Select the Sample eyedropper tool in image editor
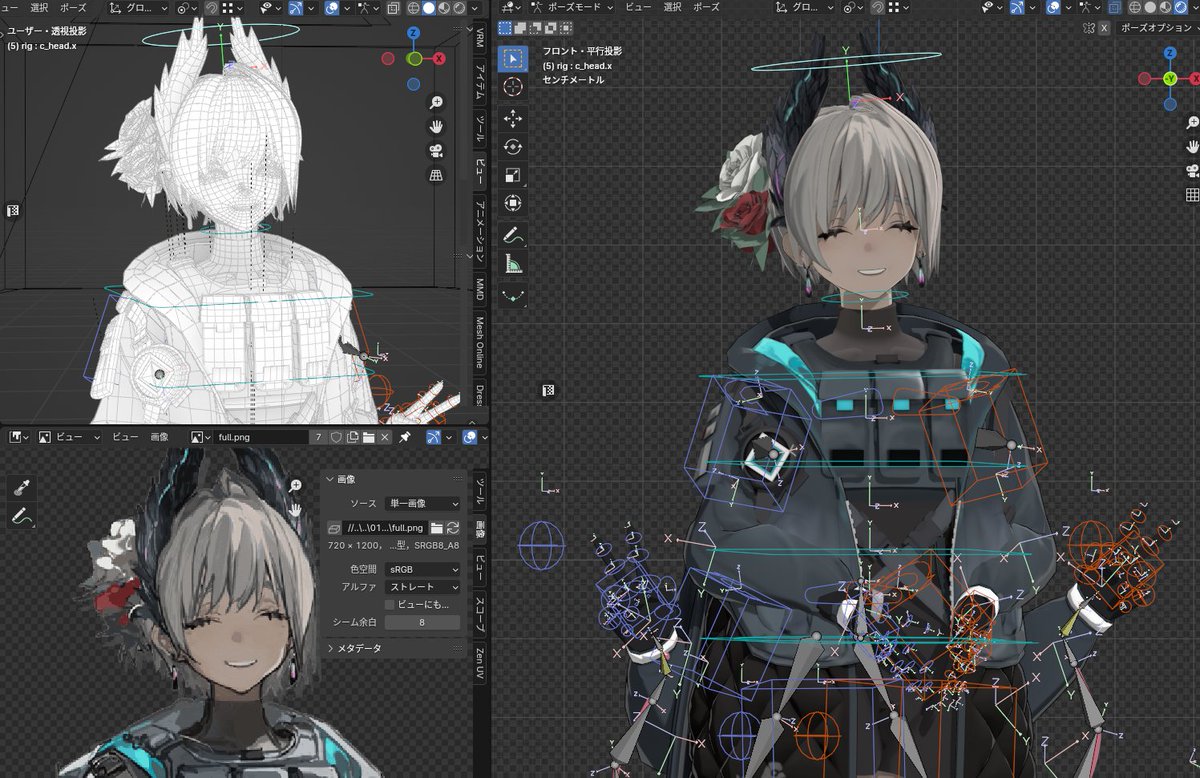This screenshot has height=778, width=1200. click(21, 487)
